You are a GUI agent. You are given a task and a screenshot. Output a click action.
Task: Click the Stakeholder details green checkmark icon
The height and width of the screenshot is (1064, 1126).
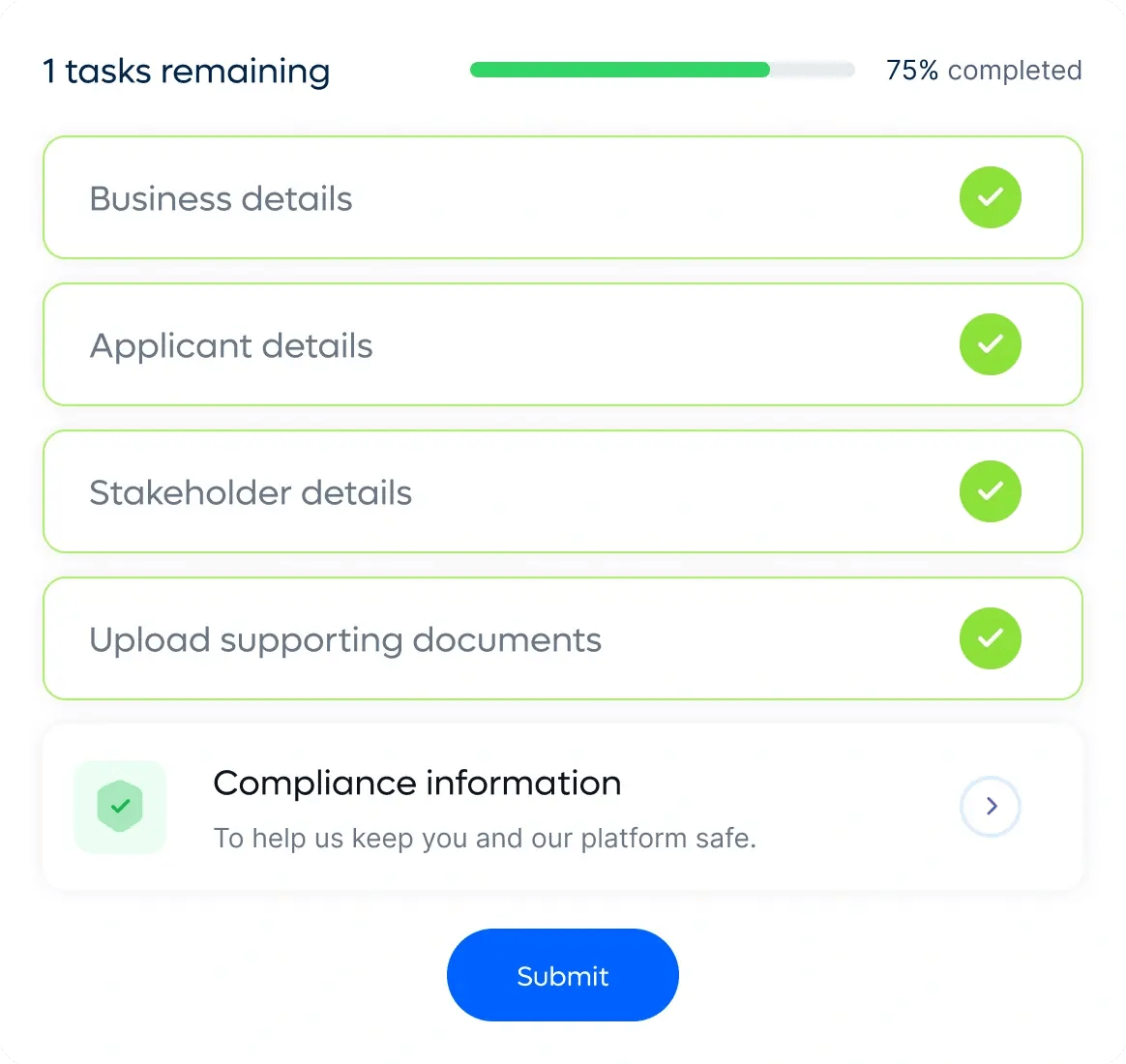coord(990,491)
